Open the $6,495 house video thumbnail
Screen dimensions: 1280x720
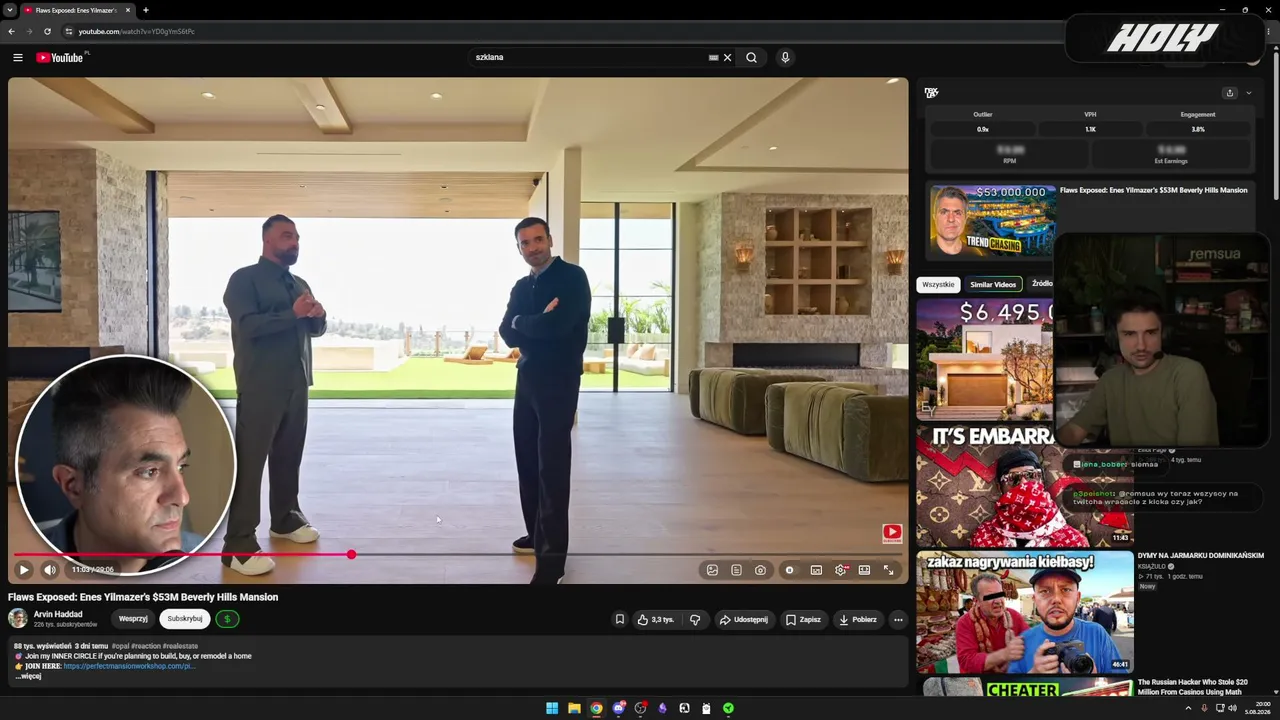(x=985, y=360)
